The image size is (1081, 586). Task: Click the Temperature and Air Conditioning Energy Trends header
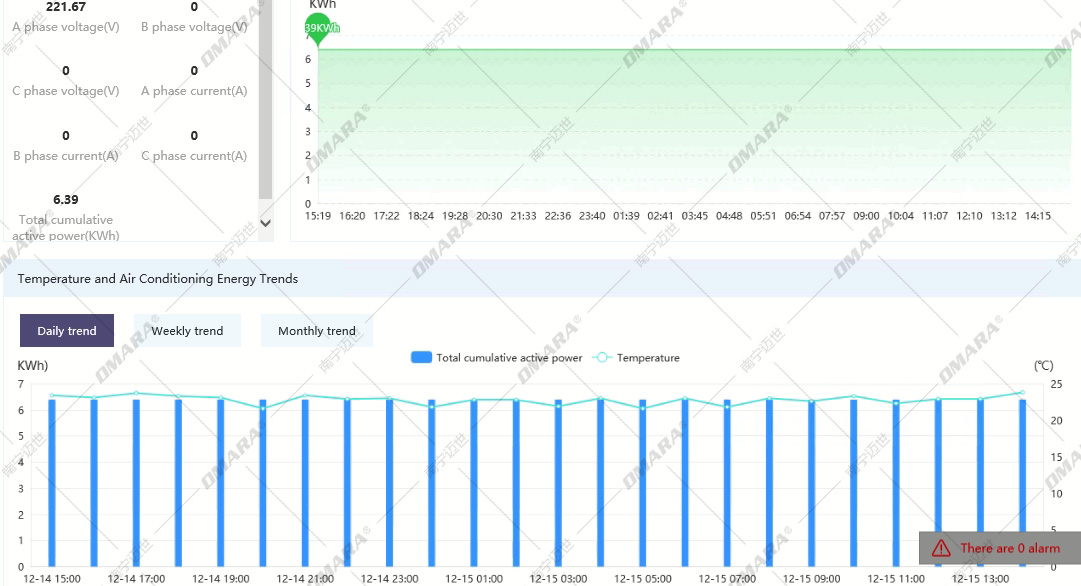(158, 279)
